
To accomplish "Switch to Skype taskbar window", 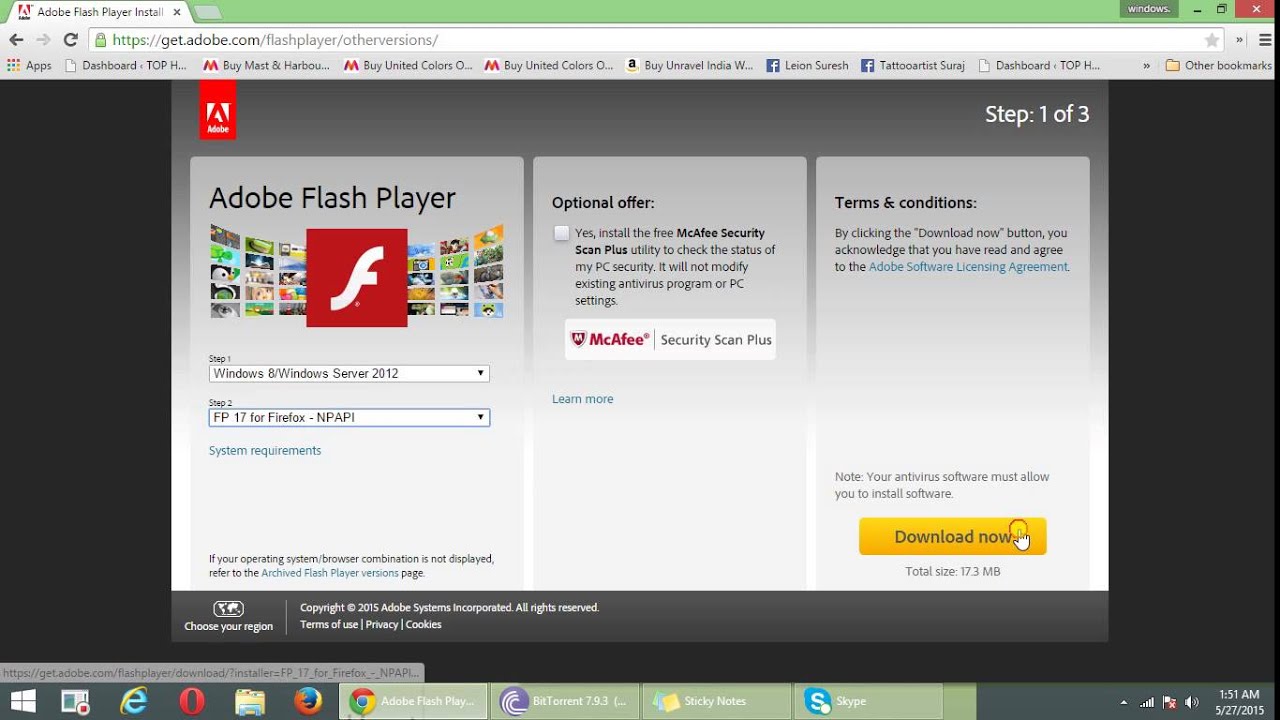I will point(868,701).
